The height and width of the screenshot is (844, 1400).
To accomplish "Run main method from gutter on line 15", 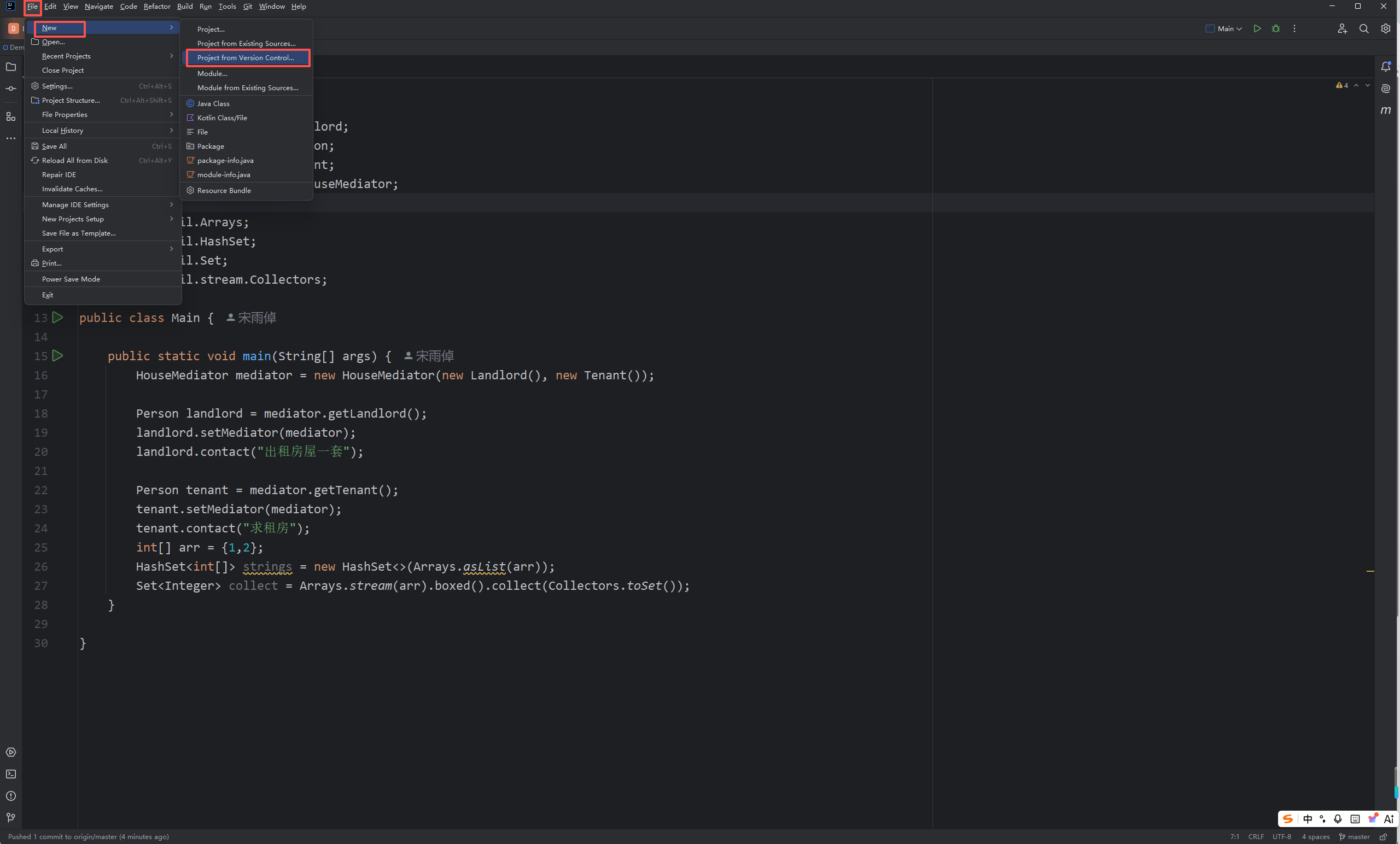I will tap(57, 355).
